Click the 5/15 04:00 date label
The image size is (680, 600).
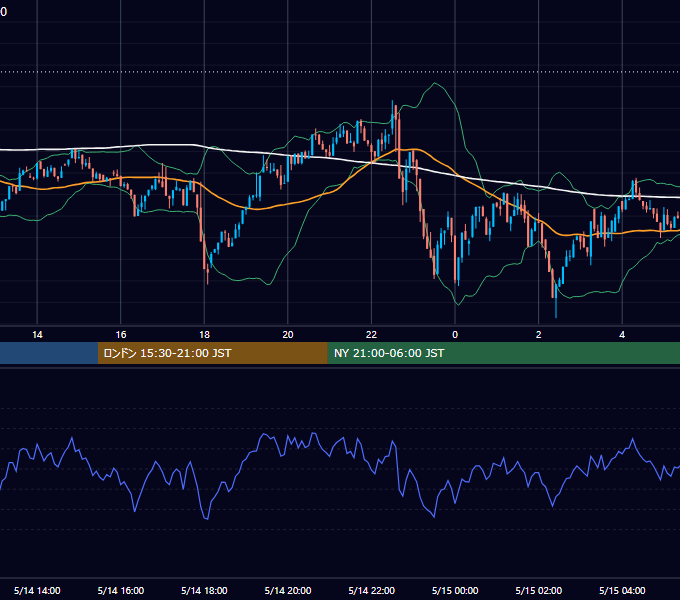coord(622,590)
